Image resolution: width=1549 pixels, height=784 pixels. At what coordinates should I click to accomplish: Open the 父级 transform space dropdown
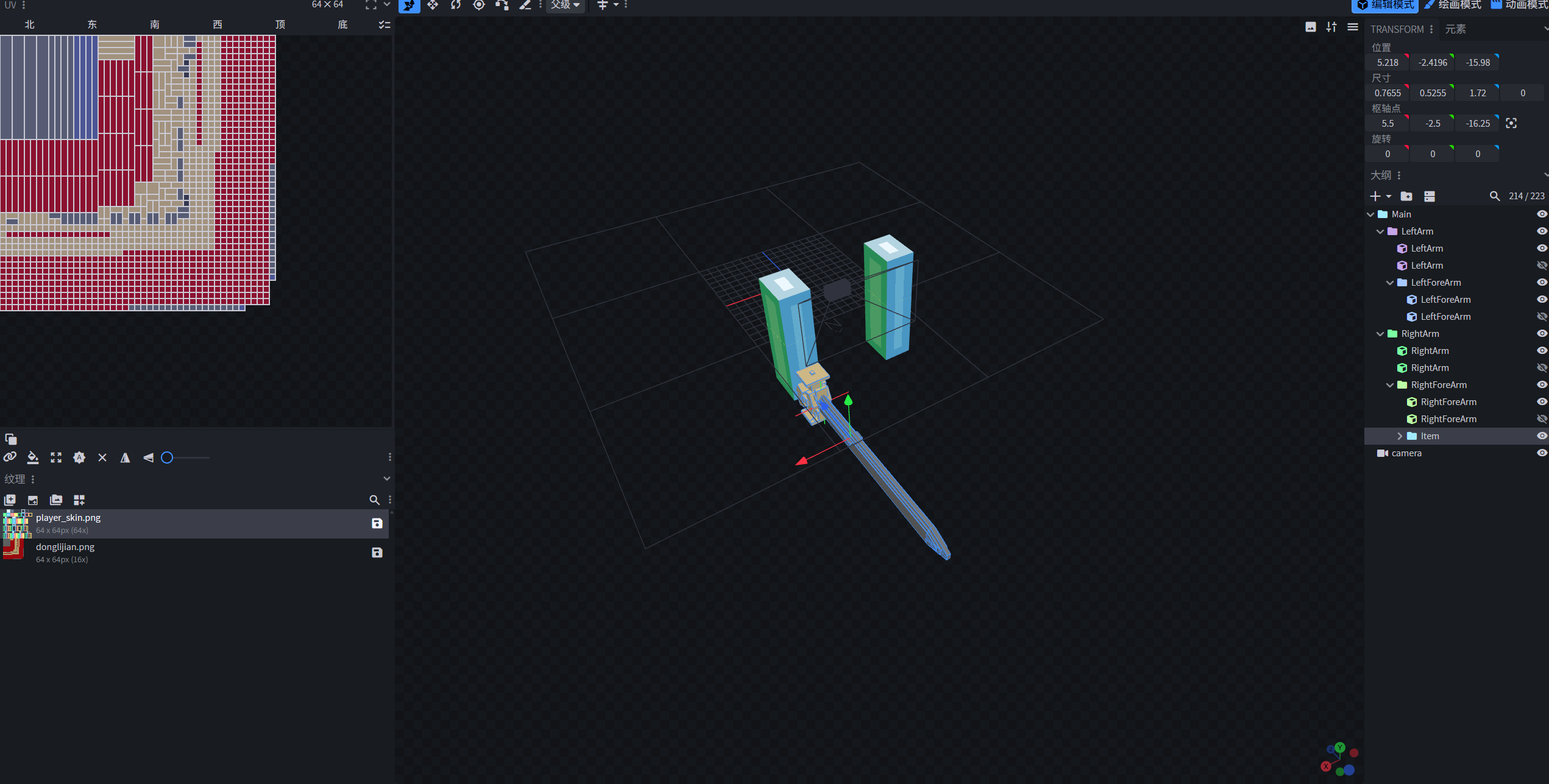[x=565, y=5]
